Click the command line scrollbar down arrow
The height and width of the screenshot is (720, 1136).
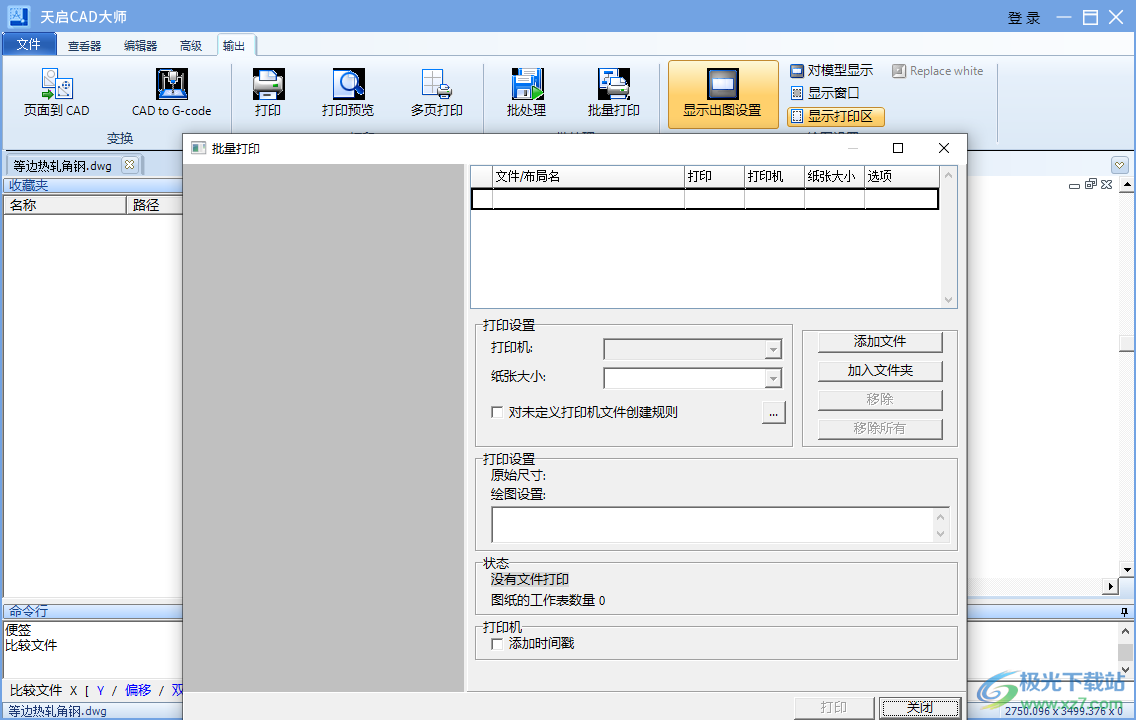(x=1125, y=670)
